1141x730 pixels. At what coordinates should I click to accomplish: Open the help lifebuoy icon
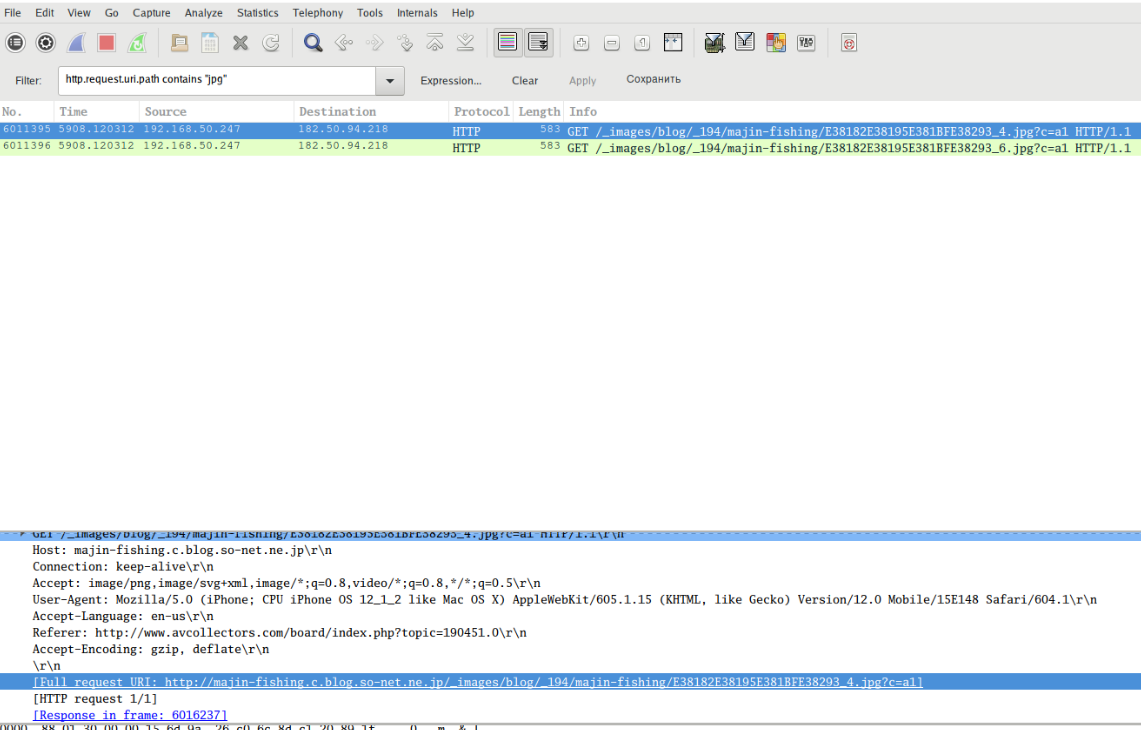coord(849,43)
